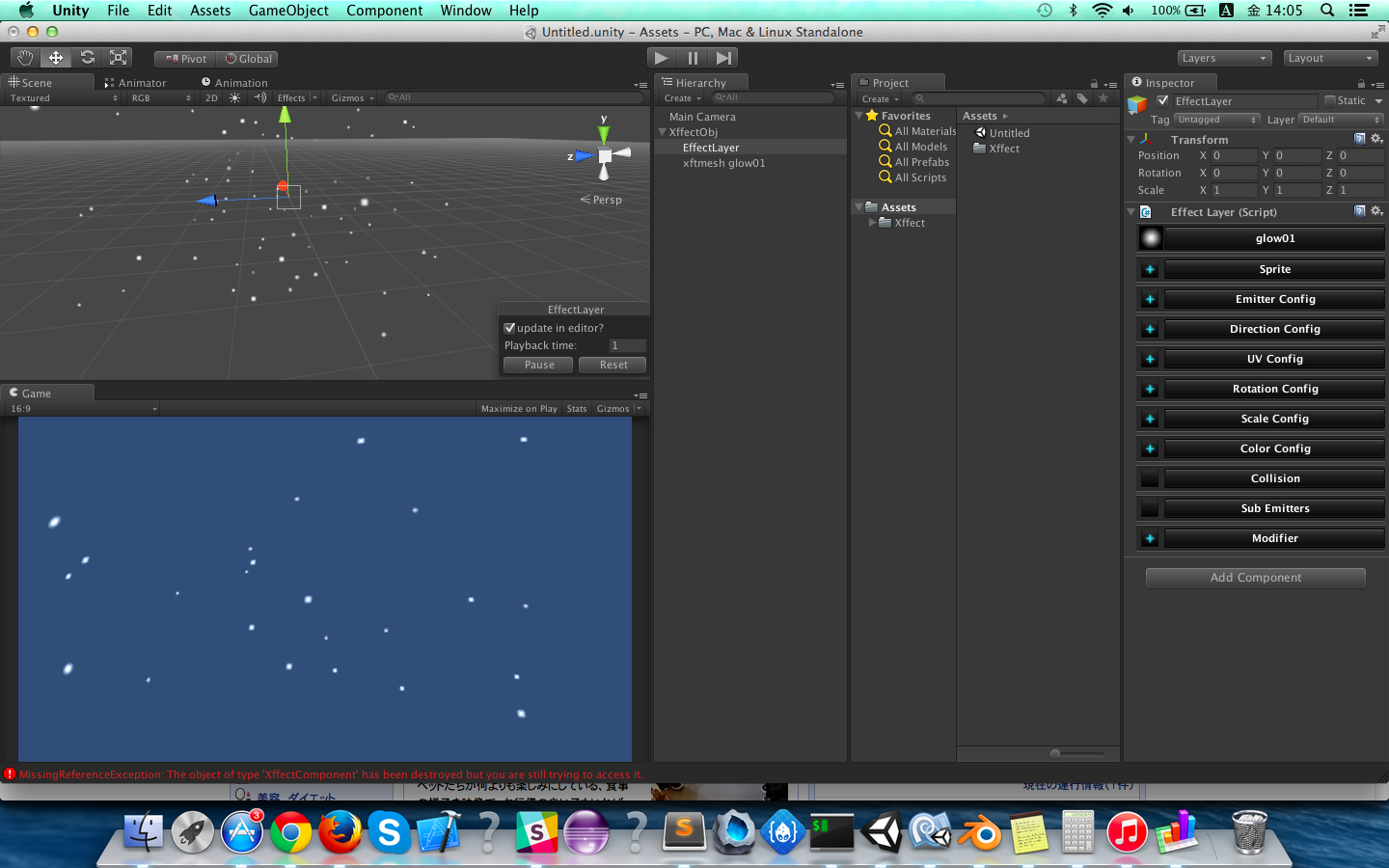Open the Layer Default dropdown
Screen dimensions: 1389x868
coord(1341,120)
